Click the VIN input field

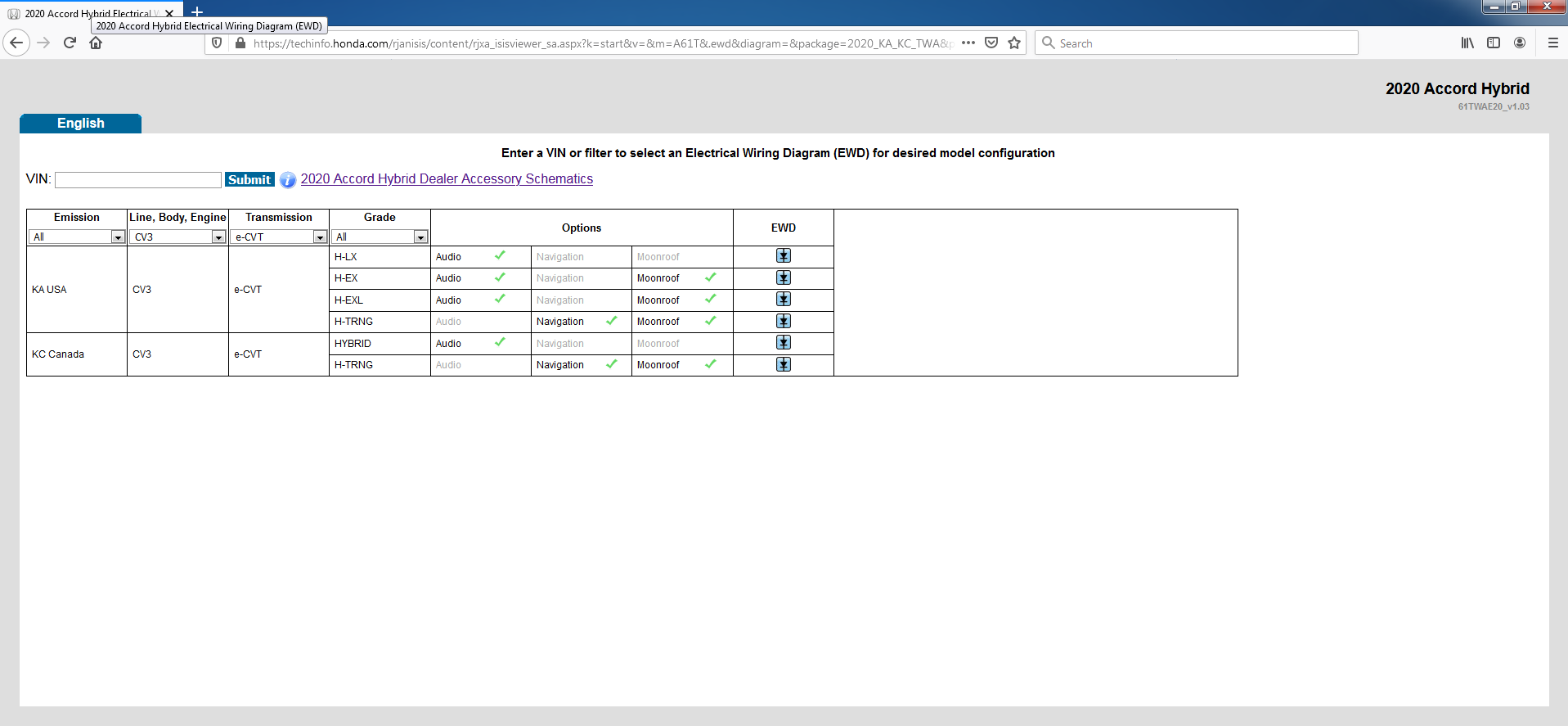point(138,180)
